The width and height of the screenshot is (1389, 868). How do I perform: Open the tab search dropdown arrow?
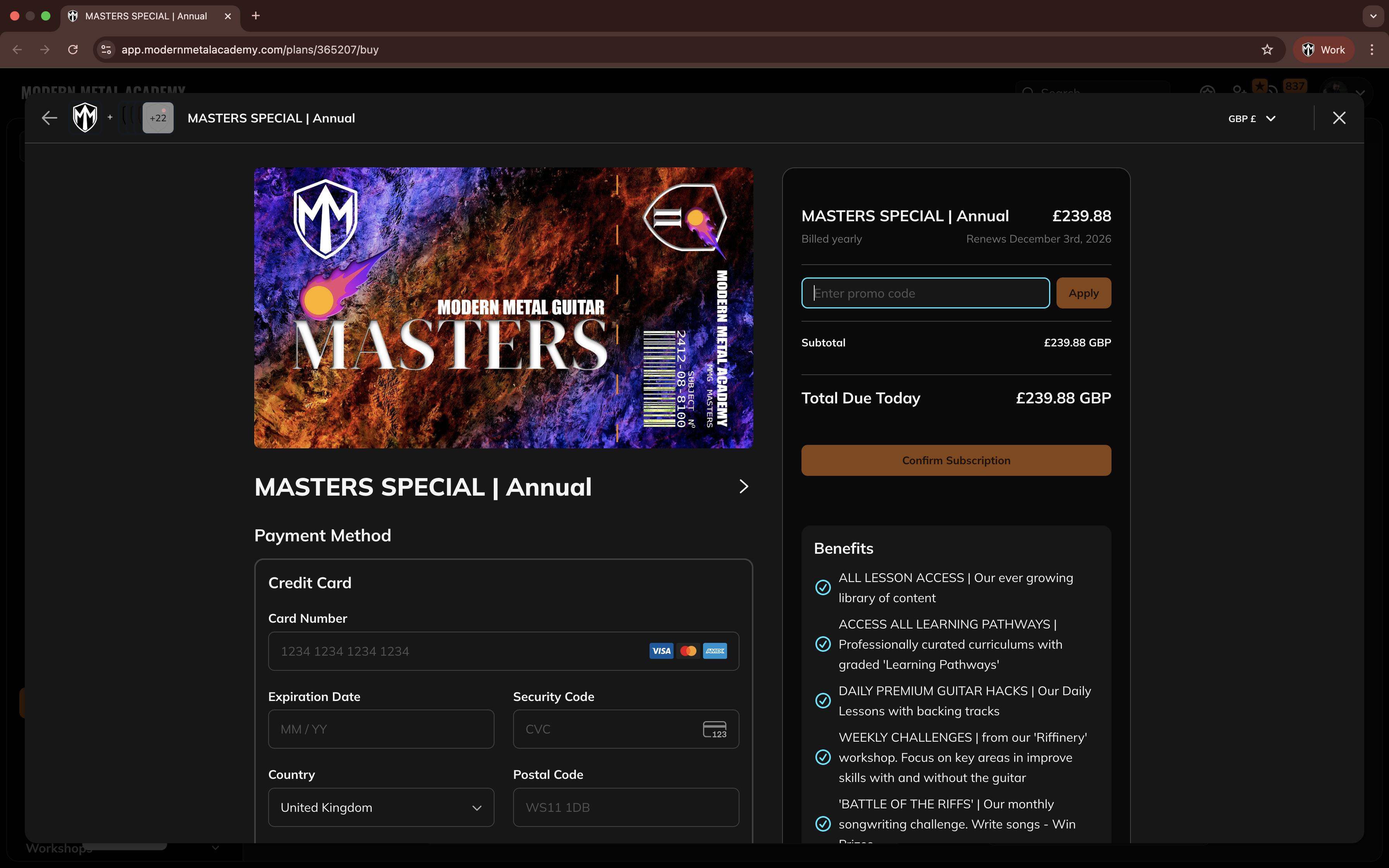(x=1373, y=16)
